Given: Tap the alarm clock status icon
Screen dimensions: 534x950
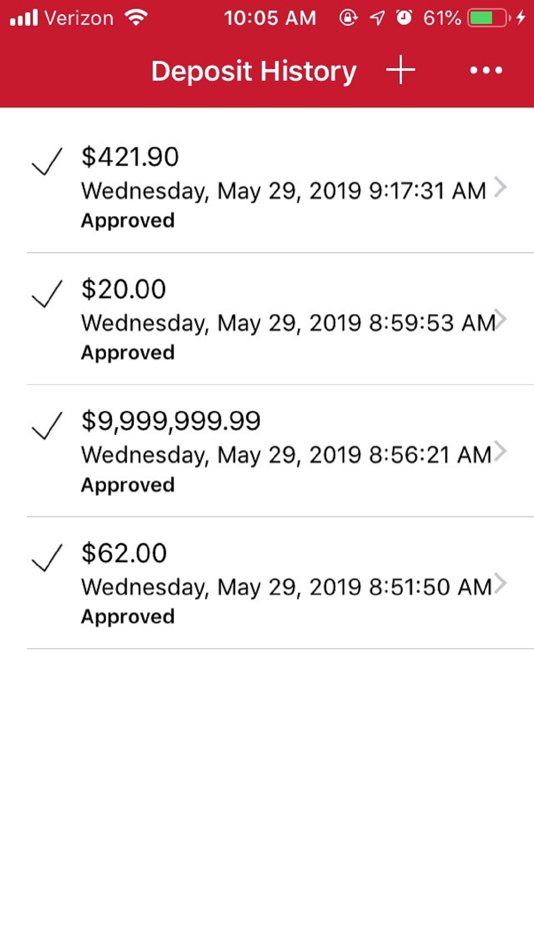Looking at the screenshot, I should (404, 18).
